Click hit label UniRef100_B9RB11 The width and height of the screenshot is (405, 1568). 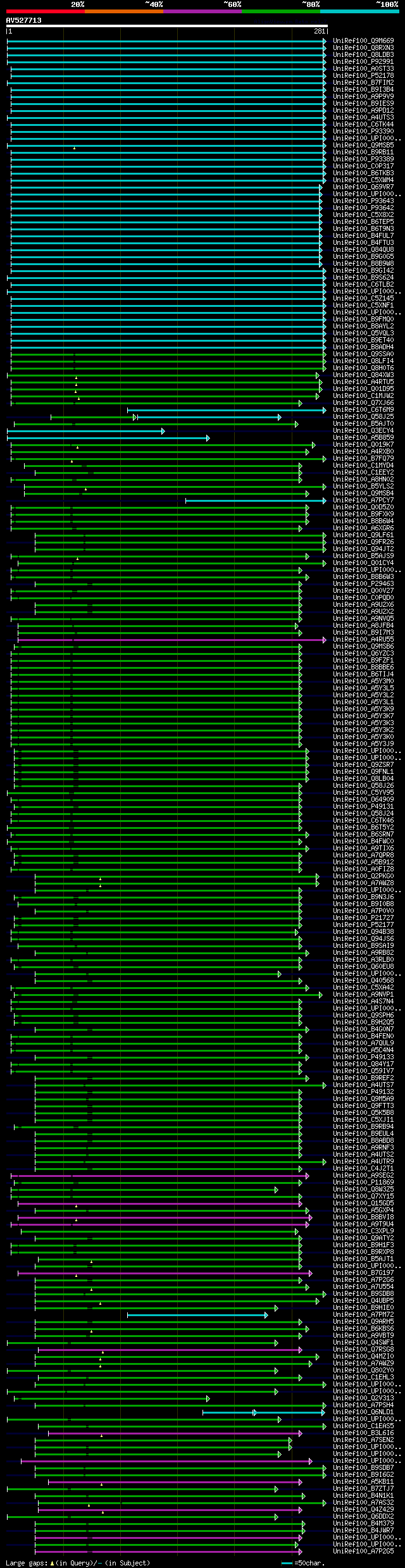pyautogui.click(x=363, y=152)
